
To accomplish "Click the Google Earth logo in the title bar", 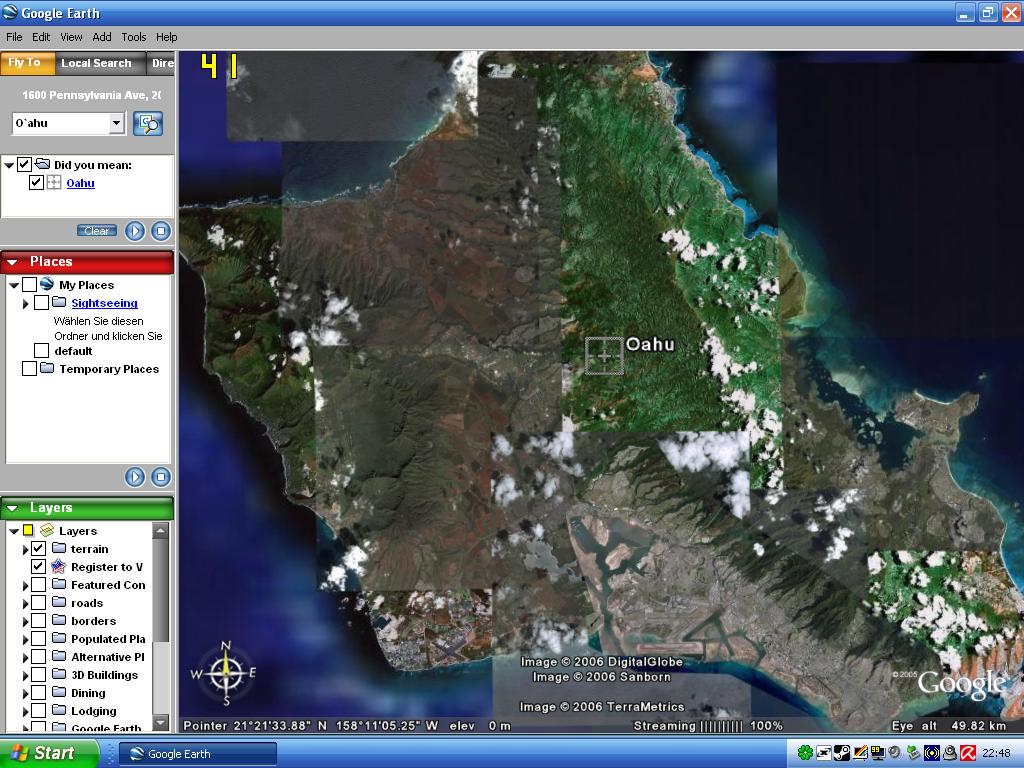I will (x=10, y=12).
